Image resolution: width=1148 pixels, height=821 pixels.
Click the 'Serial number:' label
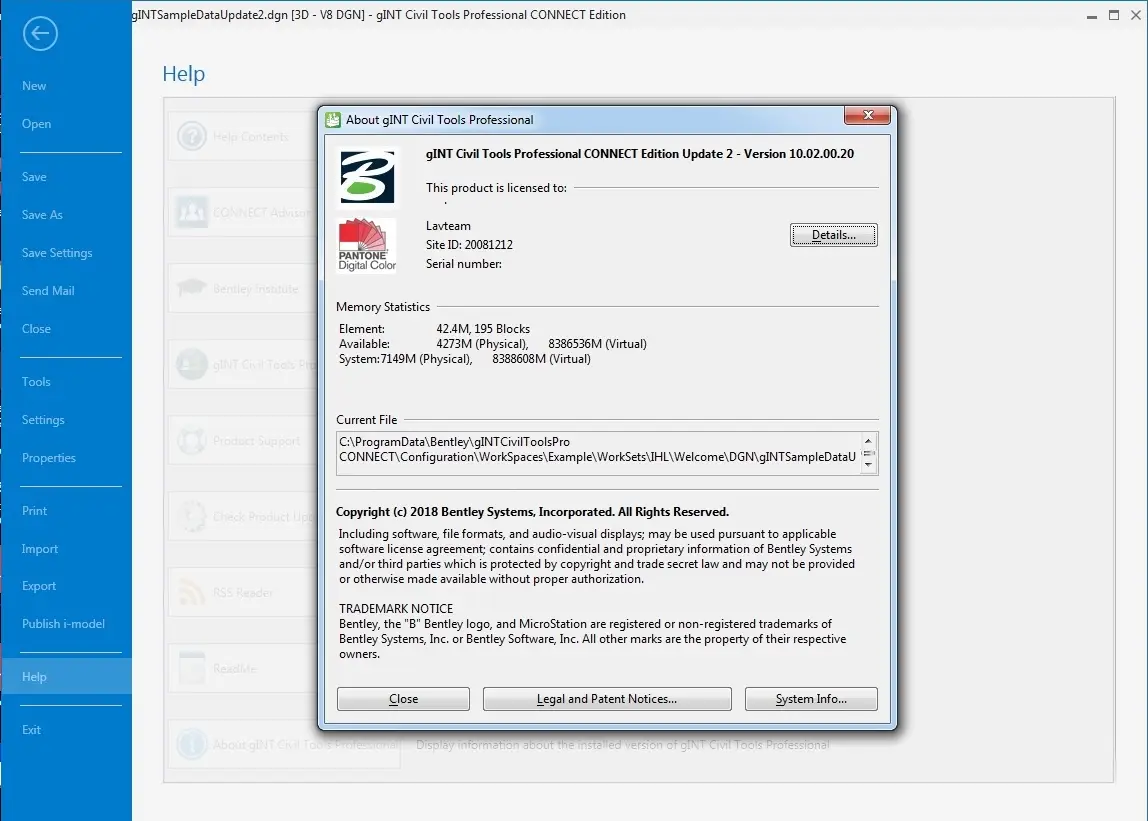click(x=464, y=264)
